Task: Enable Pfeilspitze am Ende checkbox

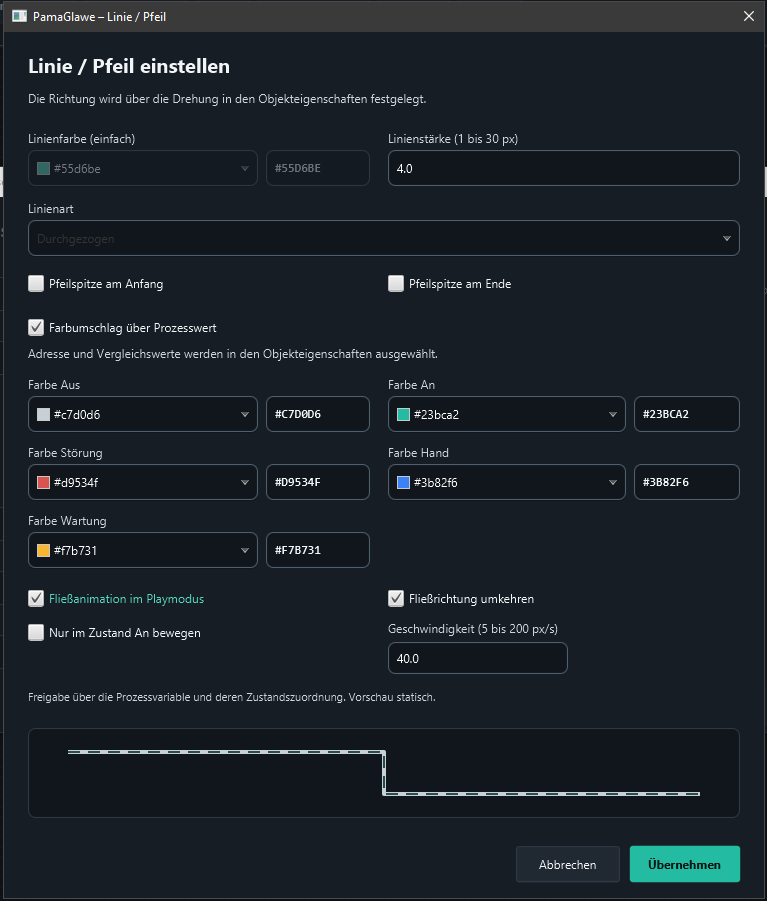Action: (x=396, y=283)
